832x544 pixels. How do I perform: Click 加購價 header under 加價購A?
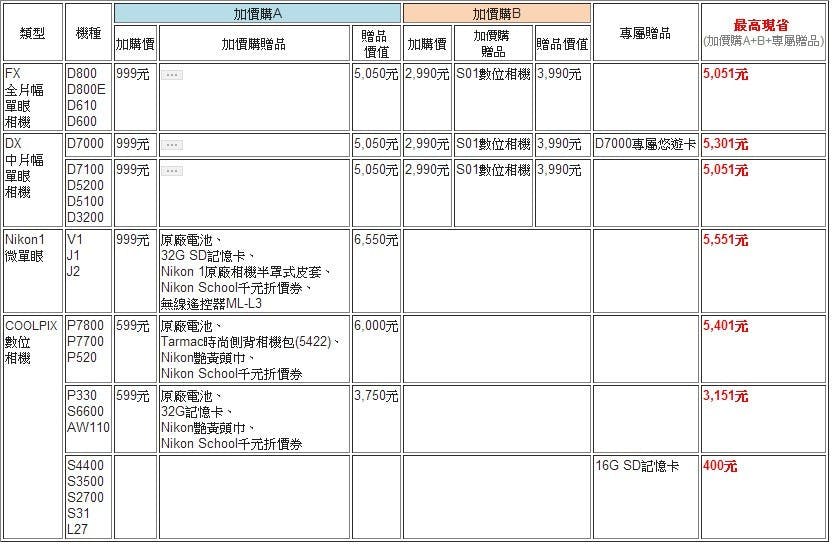(x=135, y=44)
